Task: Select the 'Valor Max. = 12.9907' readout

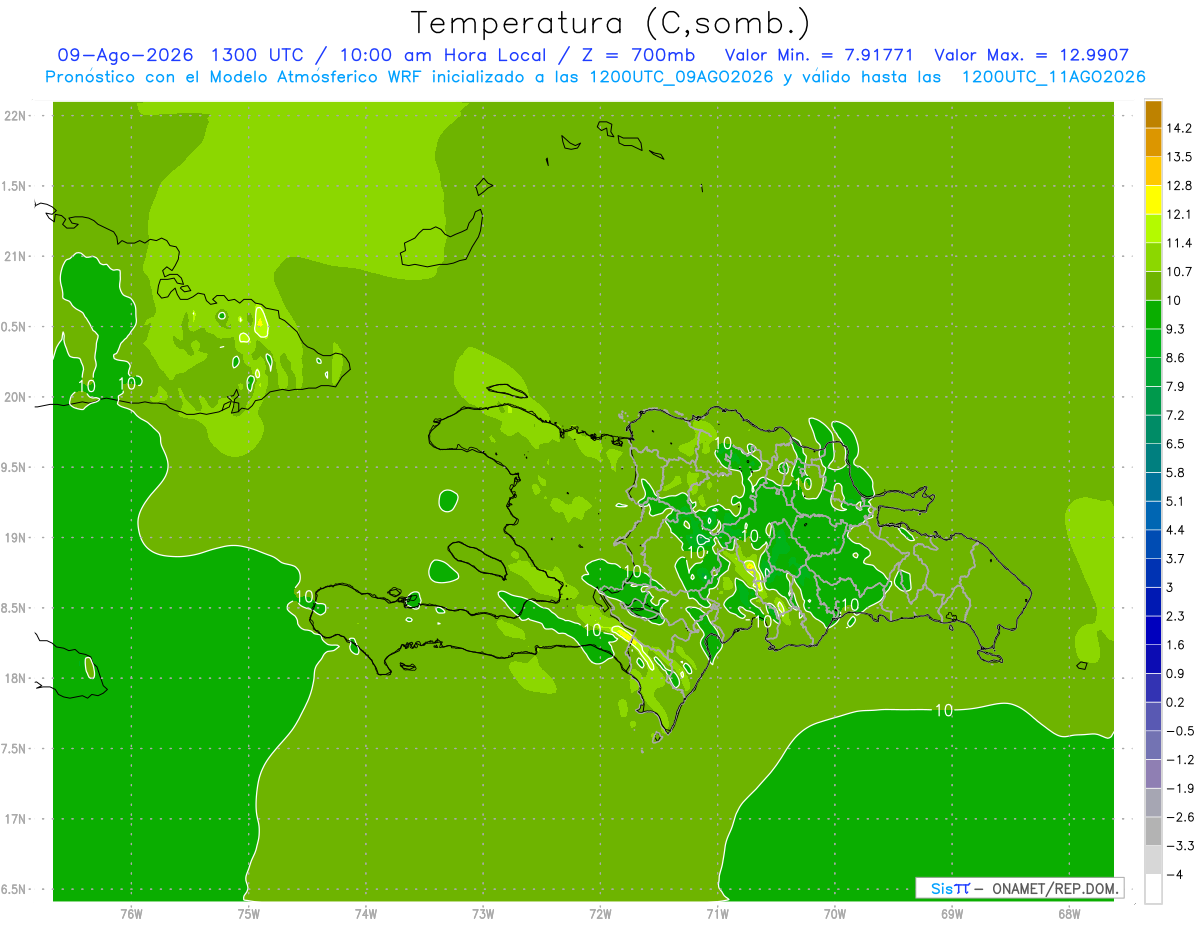Action: pyautogui.click(x=1031, y=55)
